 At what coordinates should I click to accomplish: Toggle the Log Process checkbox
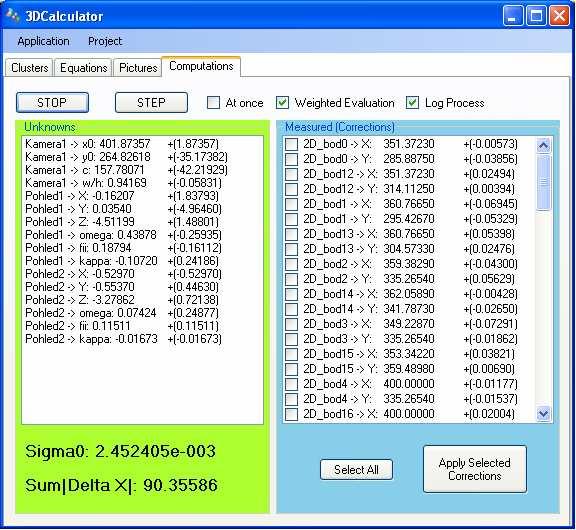click(413, 103)
